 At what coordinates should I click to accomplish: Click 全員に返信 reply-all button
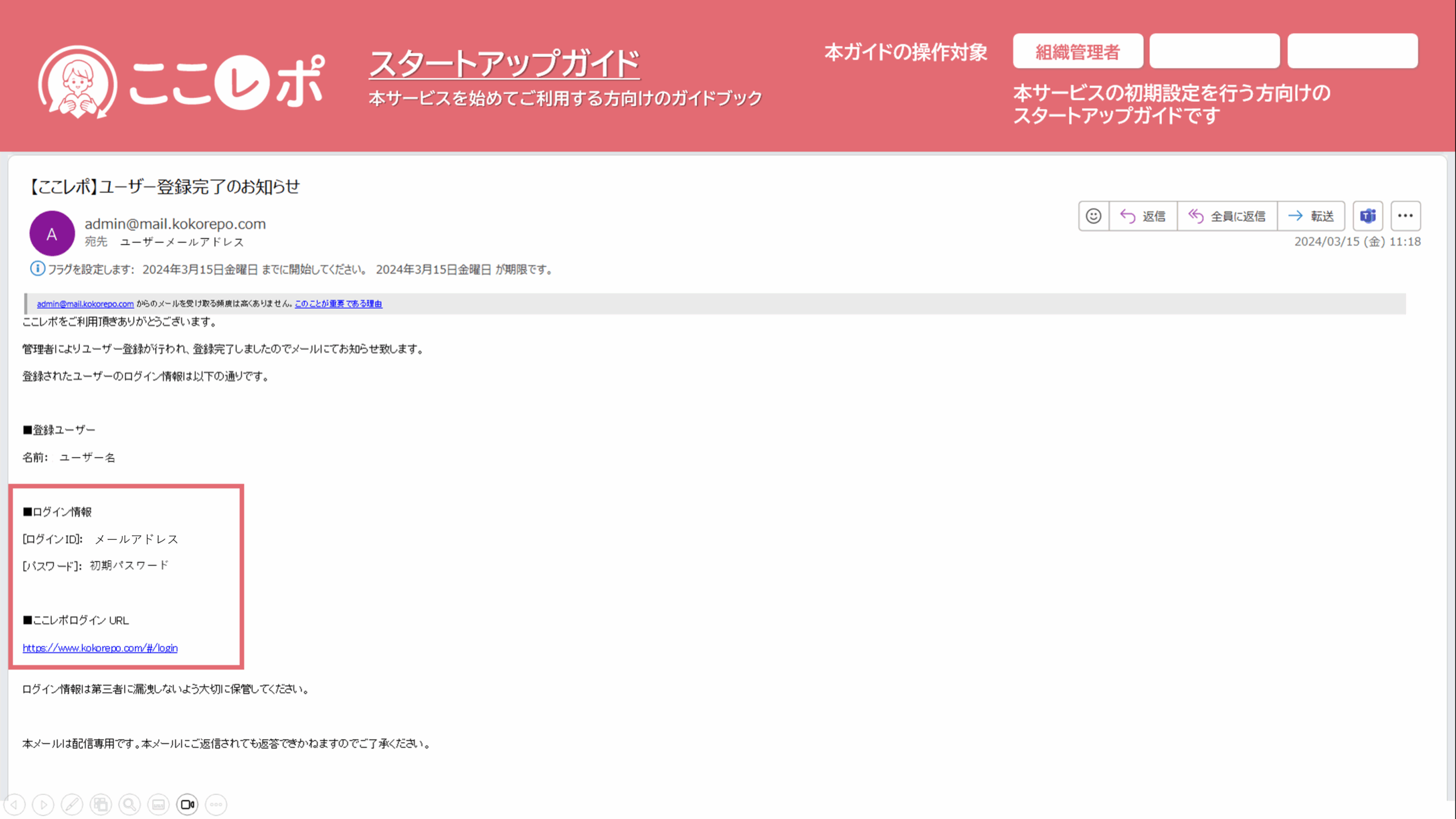1227,216
